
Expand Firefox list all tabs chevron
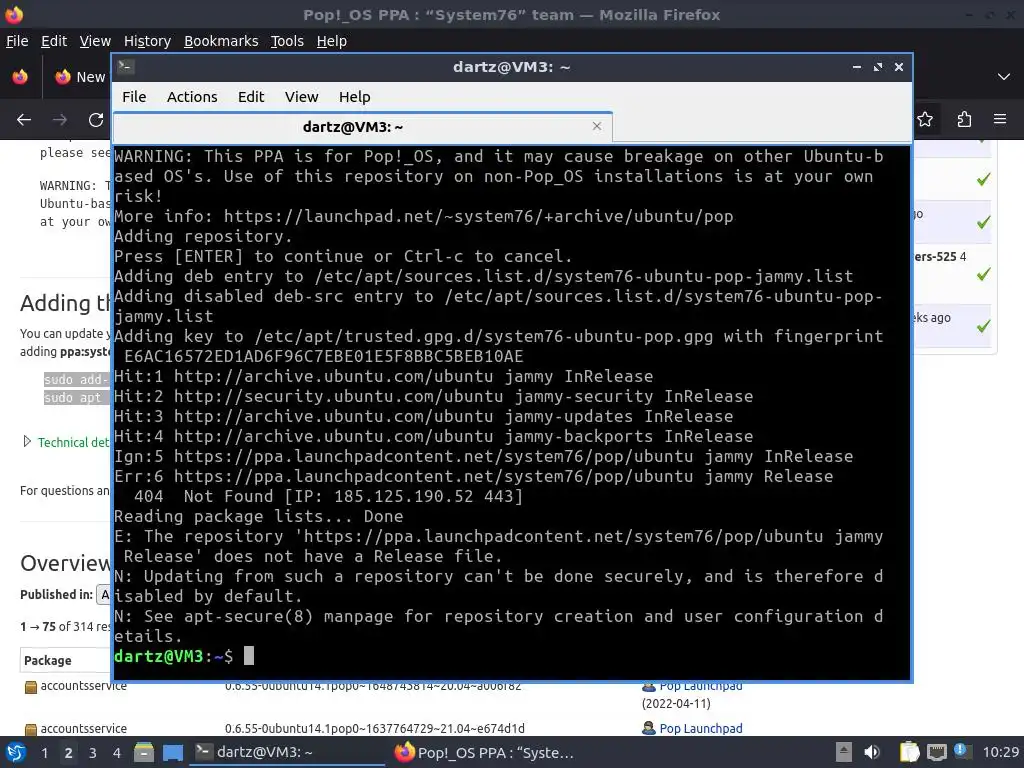coord(1004,76)
